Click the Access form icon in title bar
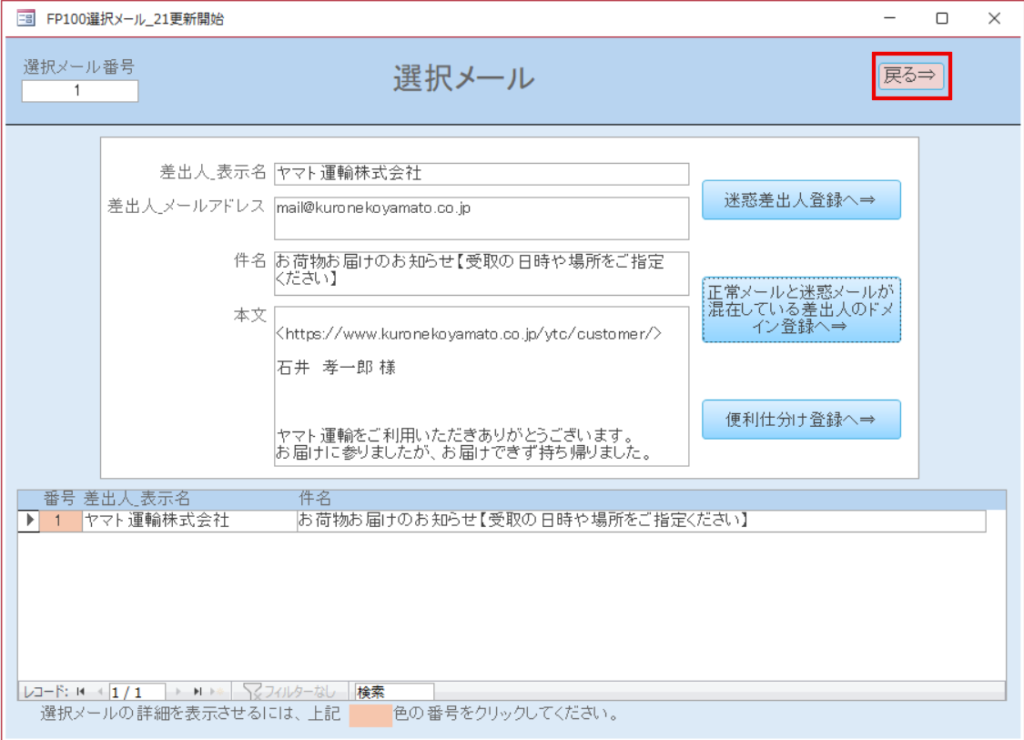 (x=26, y=18)
